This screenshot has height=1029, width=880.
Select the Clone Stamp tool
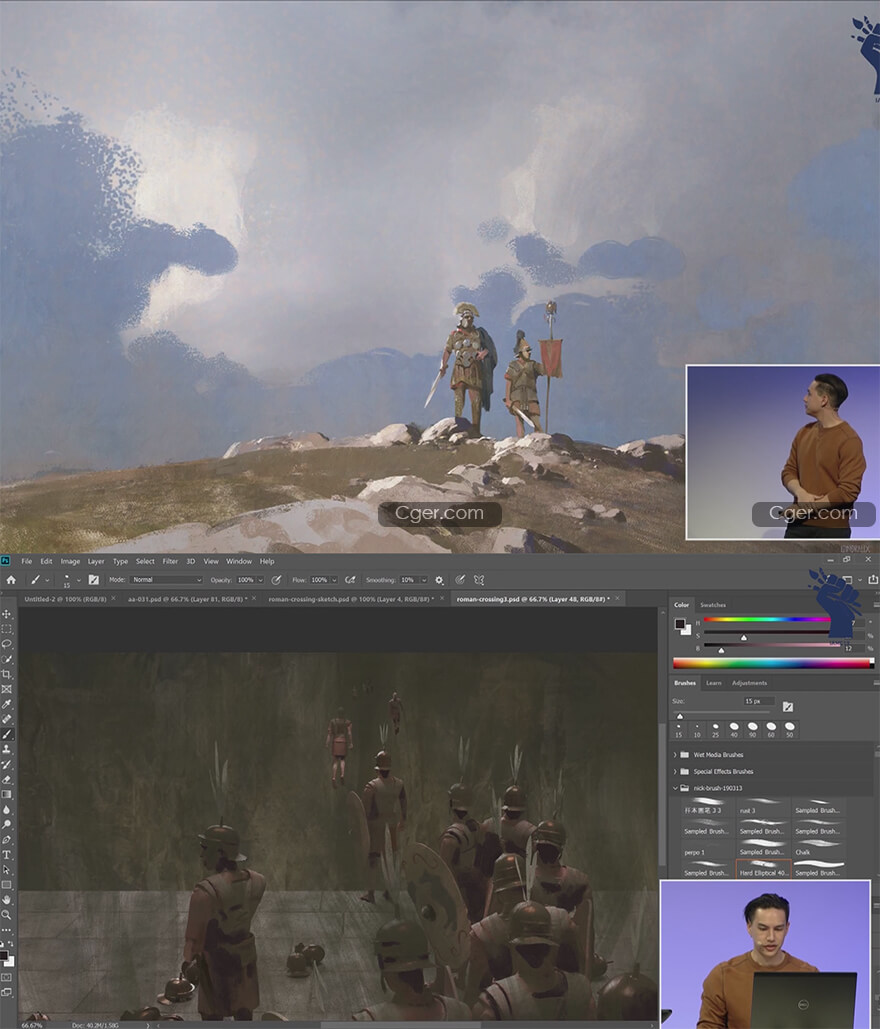(7, 749)
